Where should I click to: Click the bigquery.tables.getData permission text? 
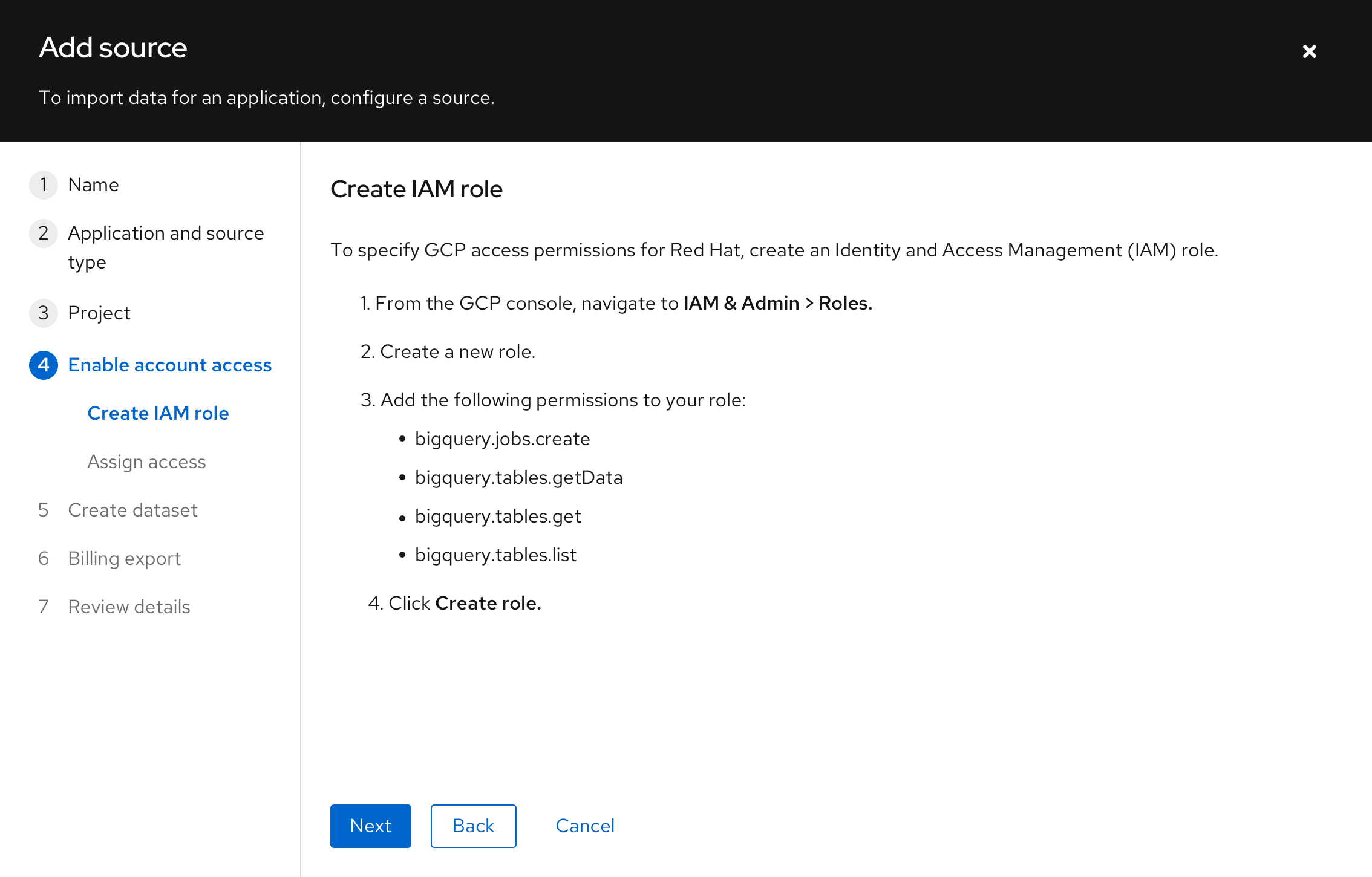tap(518, 477)
